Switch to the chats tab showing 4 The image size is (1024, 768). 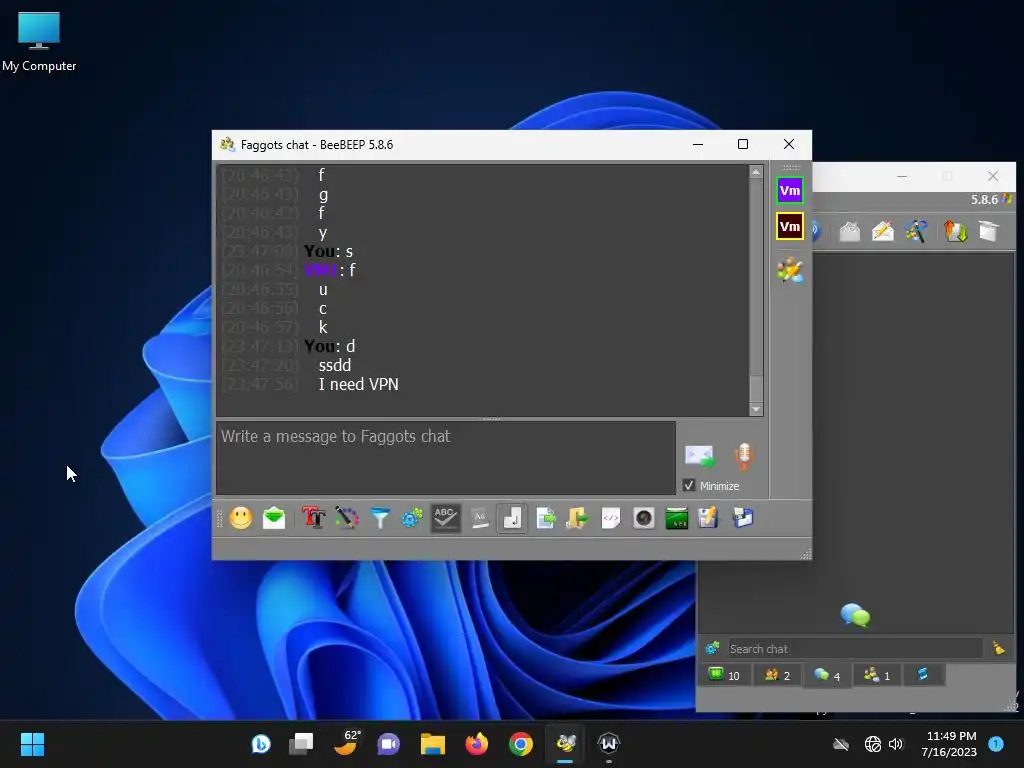click(x=827, y=675)
